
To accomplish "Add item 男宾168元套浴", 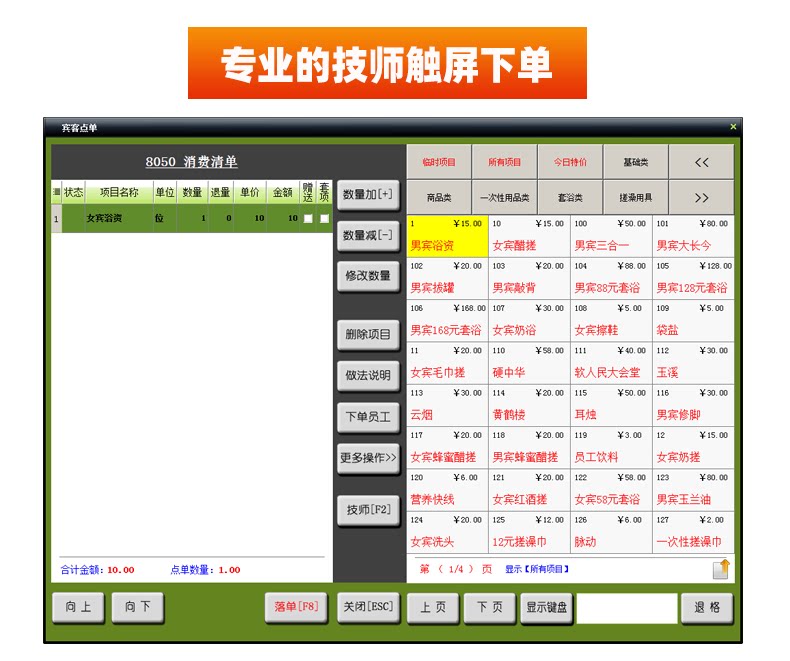I will pos(447,320).
